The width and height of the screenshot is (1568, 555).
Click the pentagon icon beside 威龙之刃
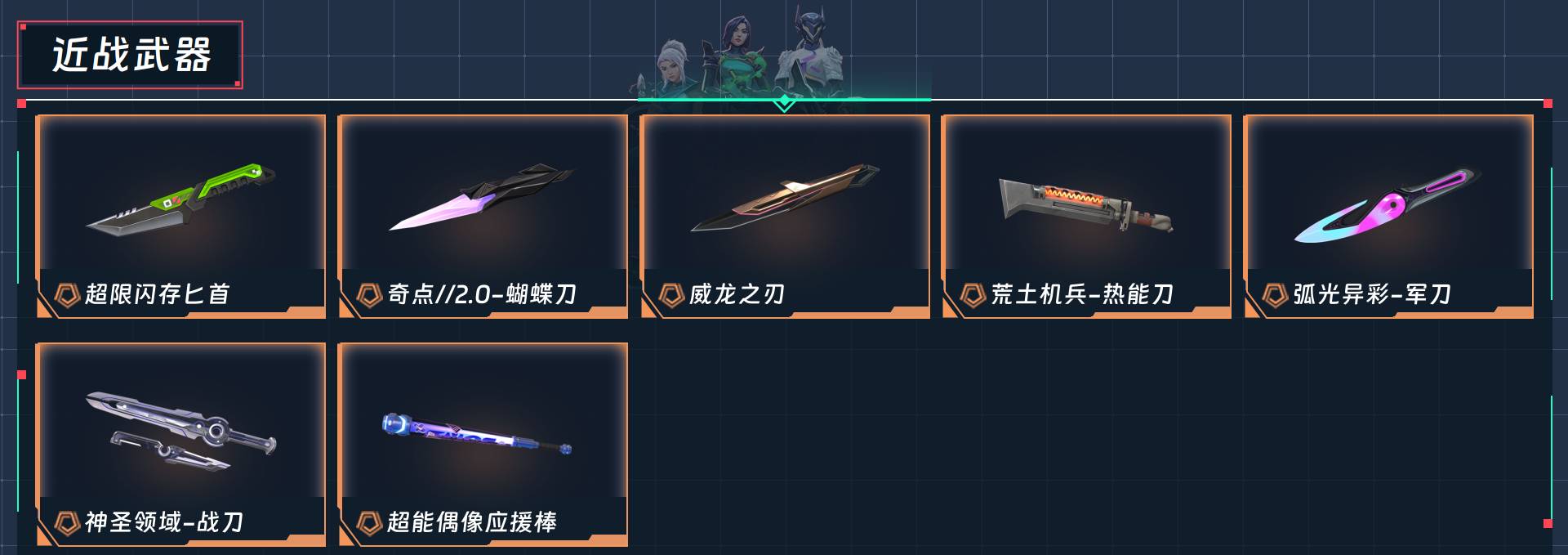[x=671, y=294]
